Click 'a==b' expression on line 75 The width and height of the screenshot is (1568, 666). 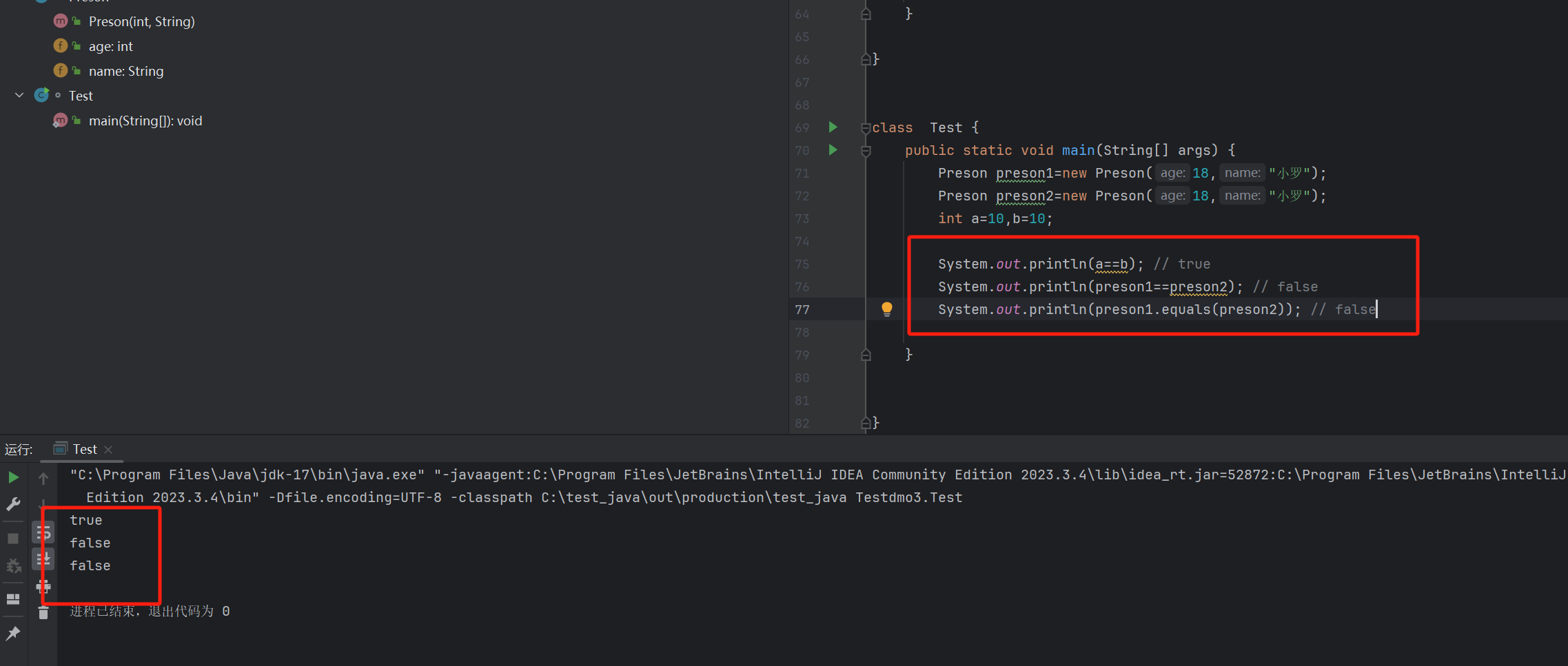point(1112,264)
